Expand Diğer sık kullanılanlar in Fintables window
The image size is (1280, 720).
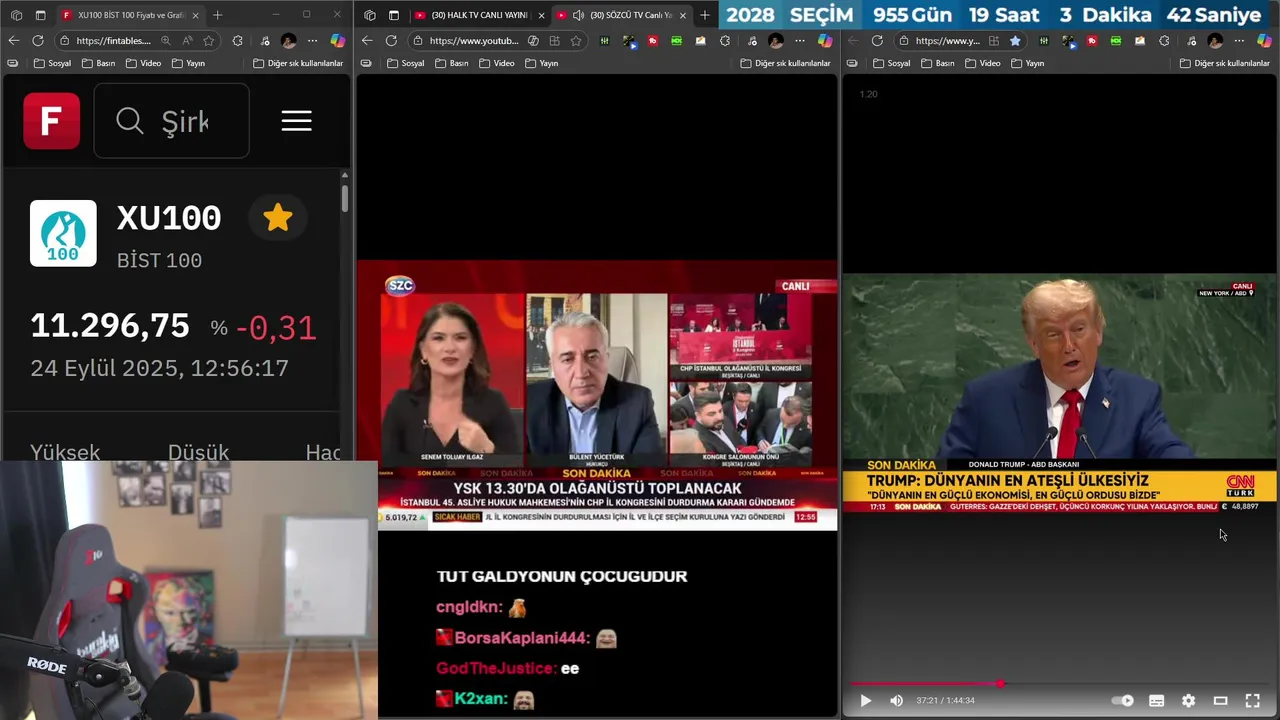tap(298, 63)
